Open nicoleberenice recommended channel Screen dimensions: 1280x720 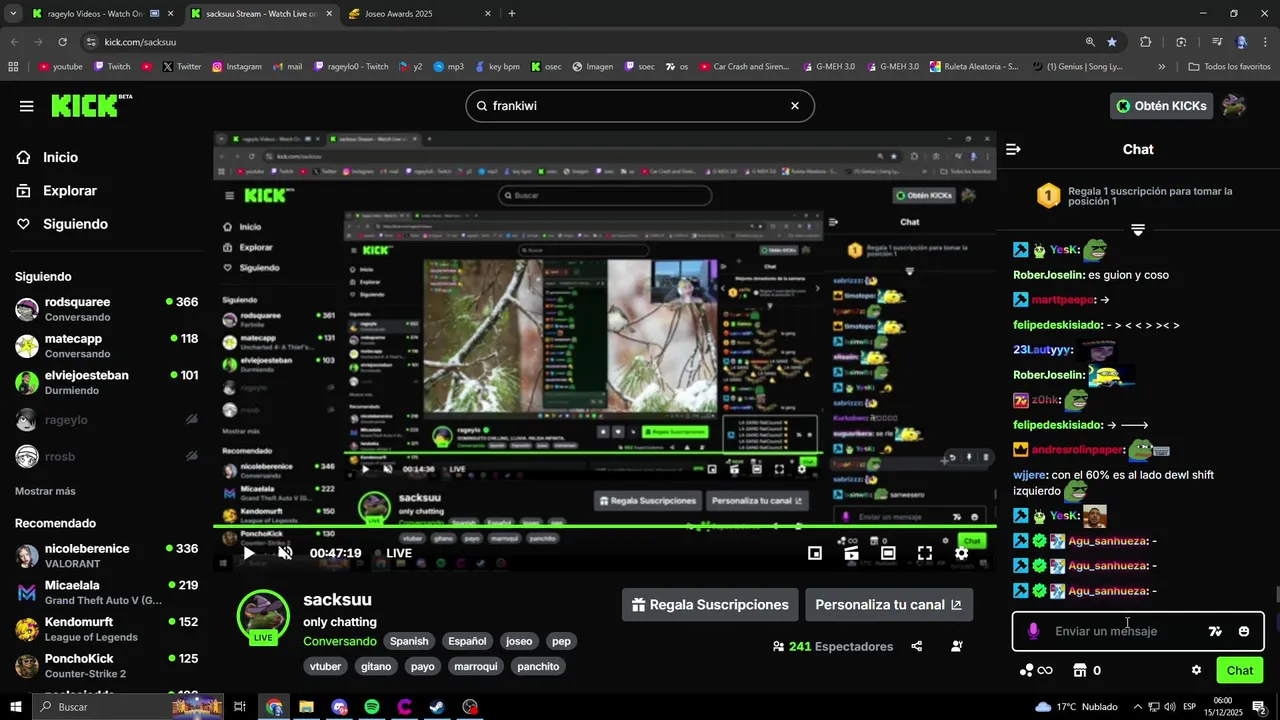click(106, 556)
